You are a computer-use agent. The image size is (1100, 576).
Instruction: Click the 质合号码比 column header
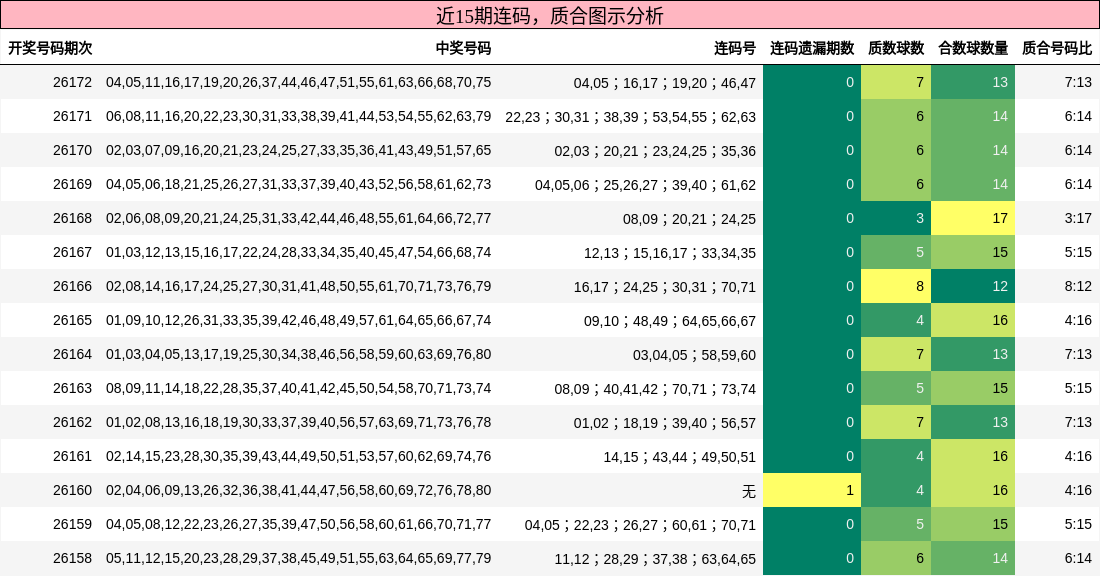(1057, 48)
